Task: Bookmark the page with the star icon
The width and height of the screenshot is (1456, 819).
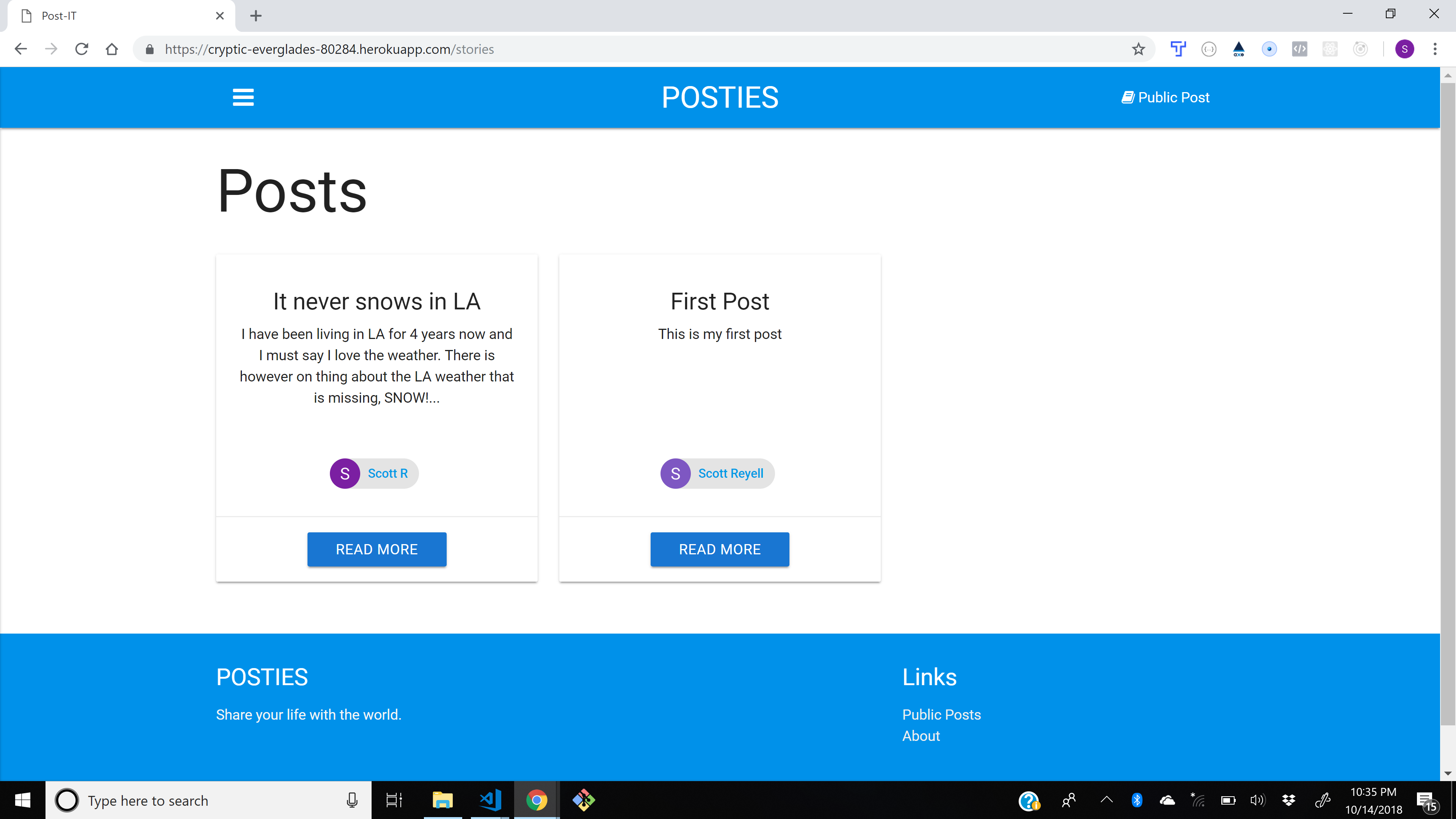Action: coord(1137,49)
